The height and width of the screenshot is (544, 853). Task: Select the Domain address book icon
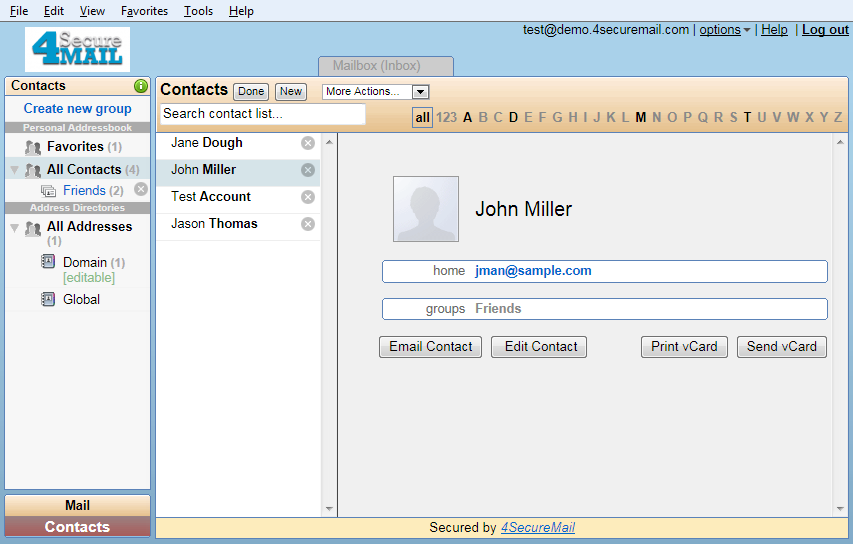(x=48, y=262)
